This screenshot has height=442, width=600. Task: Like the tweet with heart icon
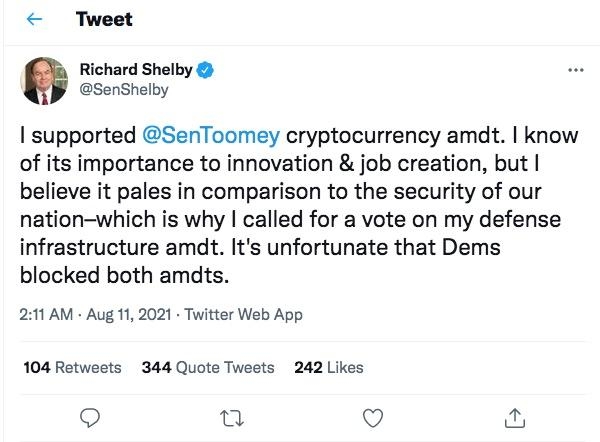point(372,416)
